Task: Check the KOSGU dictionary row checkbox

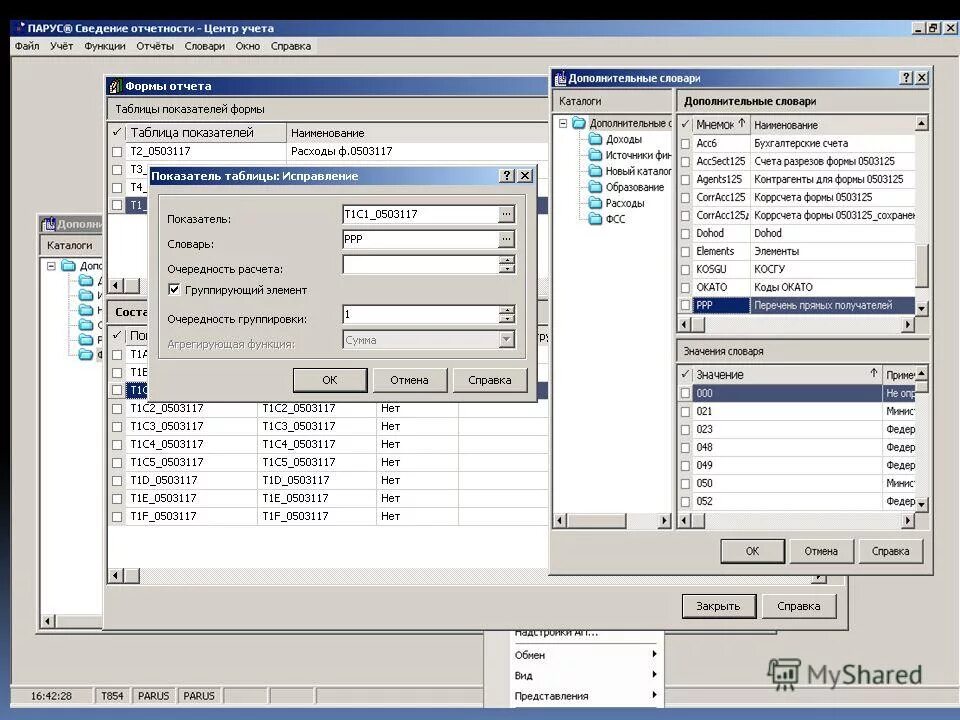Action: [x=686, y=270]
